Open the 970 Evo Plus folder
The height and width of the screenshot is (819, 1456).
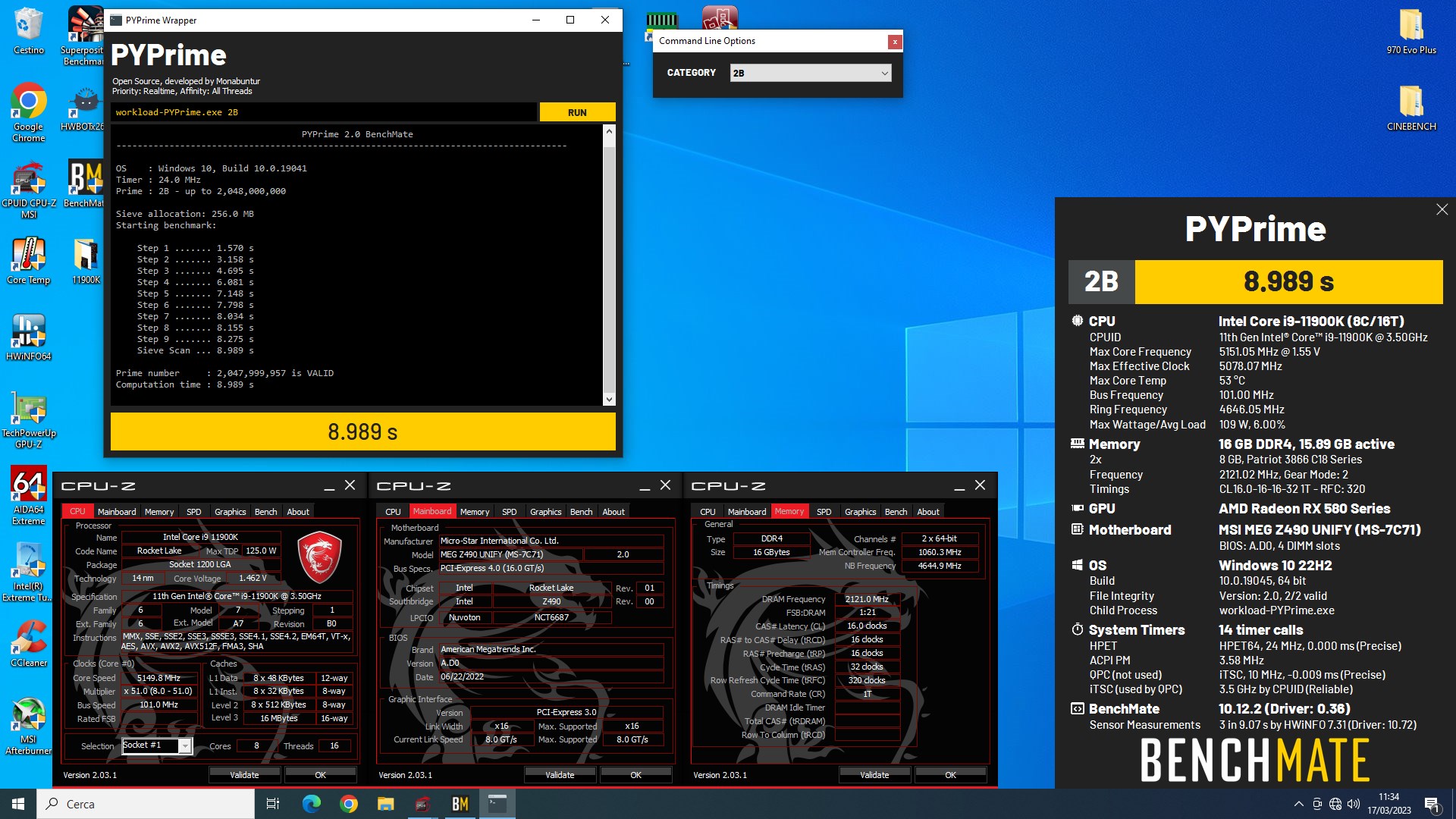pyautogui.click(x=1411, y=31)
